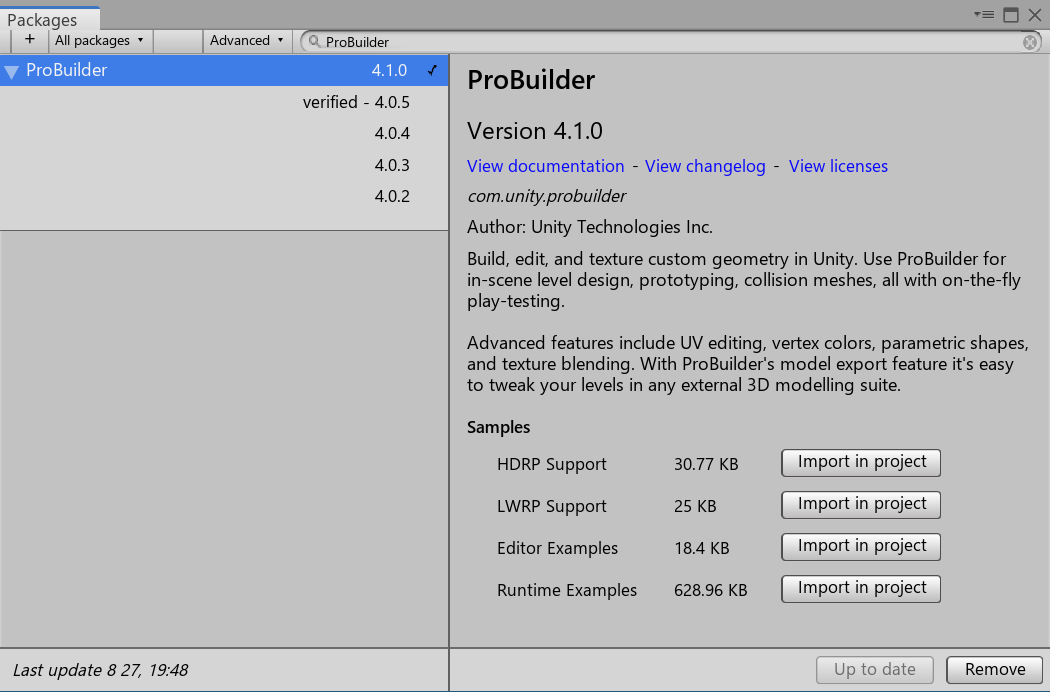Select version 4.0.2 in list

[x=224, y=196]
